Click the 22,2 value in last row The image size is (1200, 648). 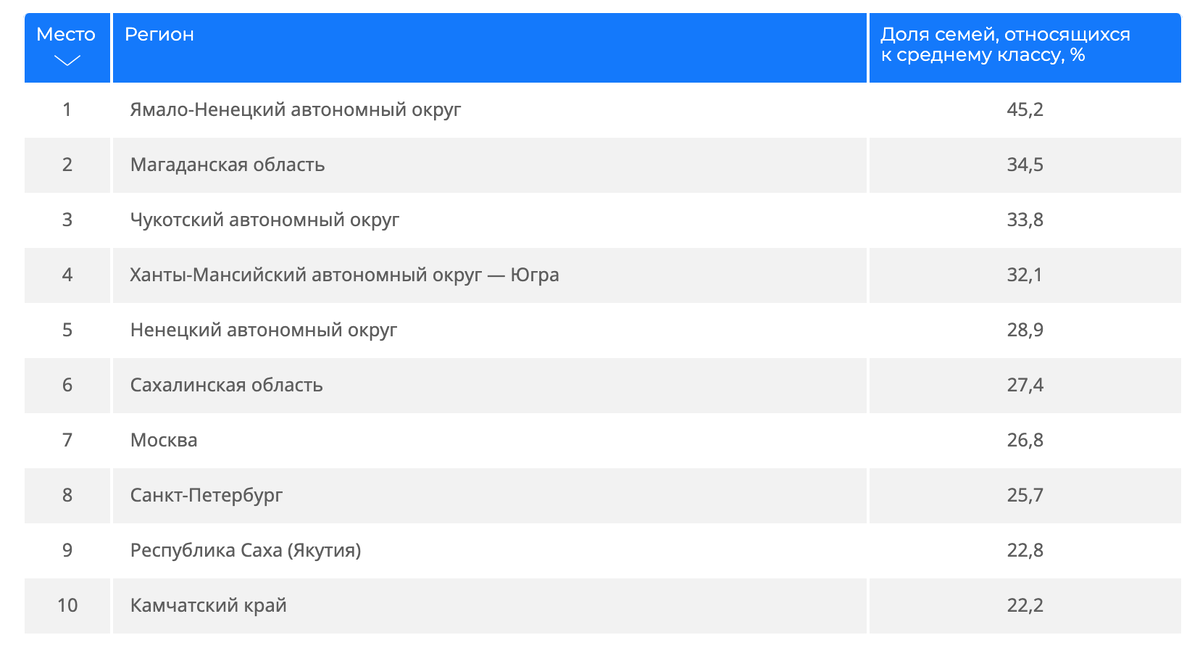(x=1025, y=605)
